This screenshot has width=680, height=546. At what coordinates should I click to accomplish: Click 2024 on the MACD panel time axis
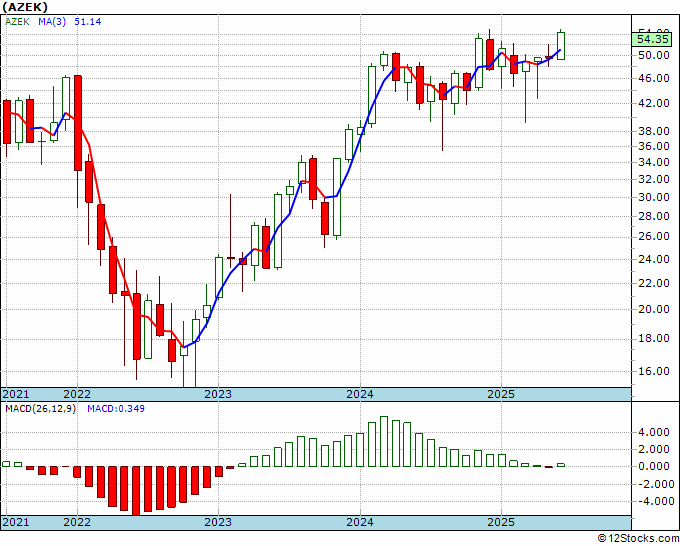click(x=360, y=522)
